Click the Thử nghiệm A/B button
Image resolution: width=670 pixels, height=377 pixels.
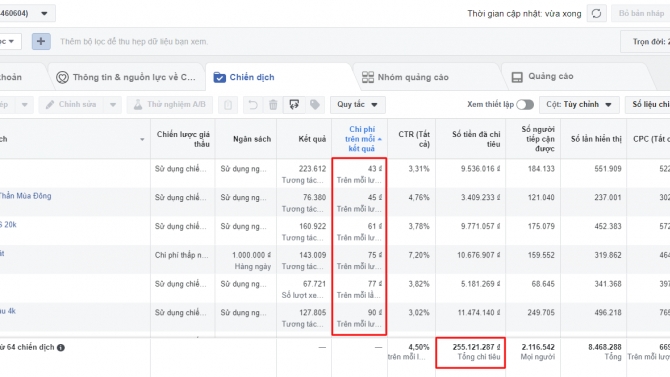coord(170,105)
